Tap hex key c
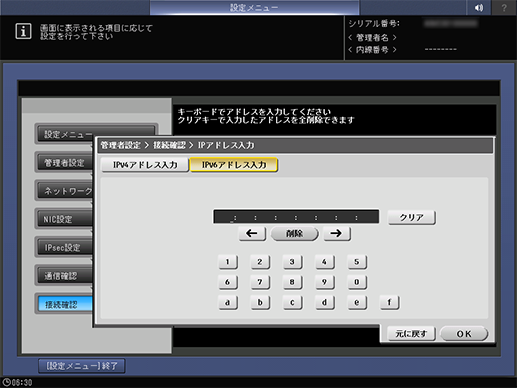 [292, 303]
